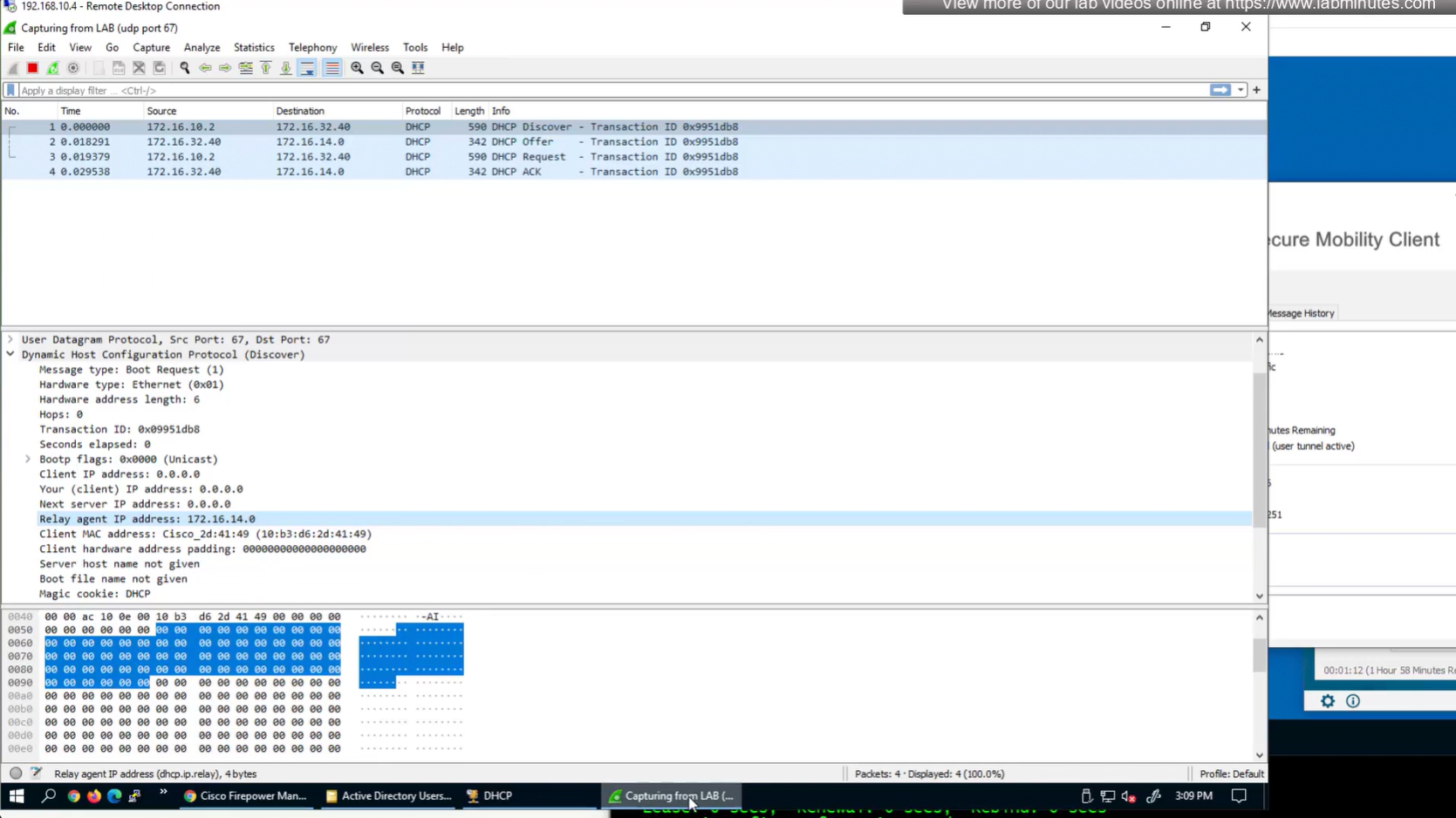Open capture options gear icon
The width and height of the screenshot is (1456, 818).
[73, 68]
